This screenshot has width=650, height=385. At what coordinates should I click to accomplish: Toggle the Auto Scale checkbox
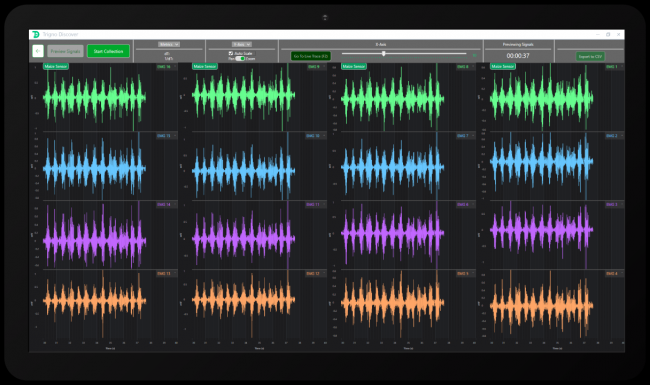(231, 53)
